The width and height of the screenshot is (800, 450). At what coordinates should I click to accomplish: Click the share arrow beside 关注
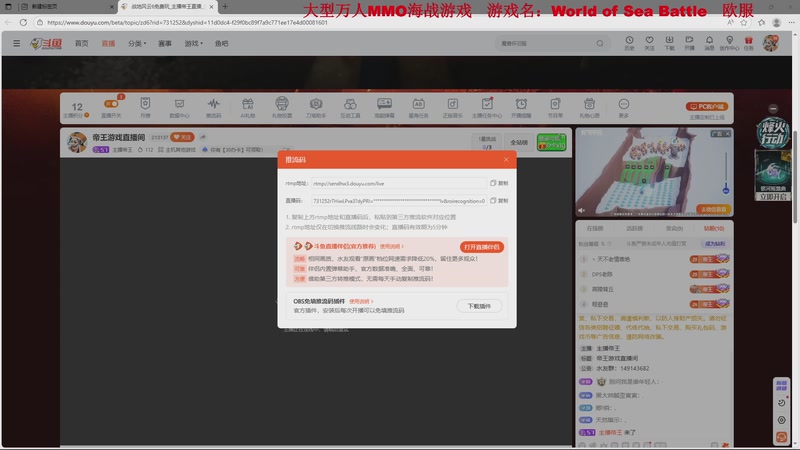[203, 137]
